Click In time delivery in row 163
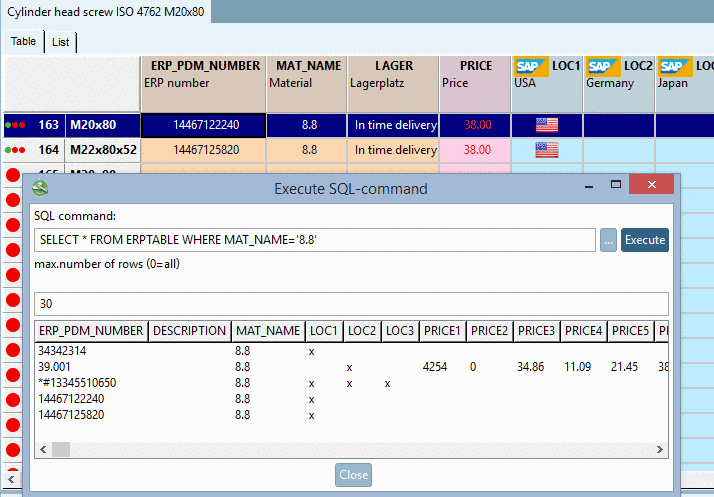 pyautogui.click(x=395, y=125)
